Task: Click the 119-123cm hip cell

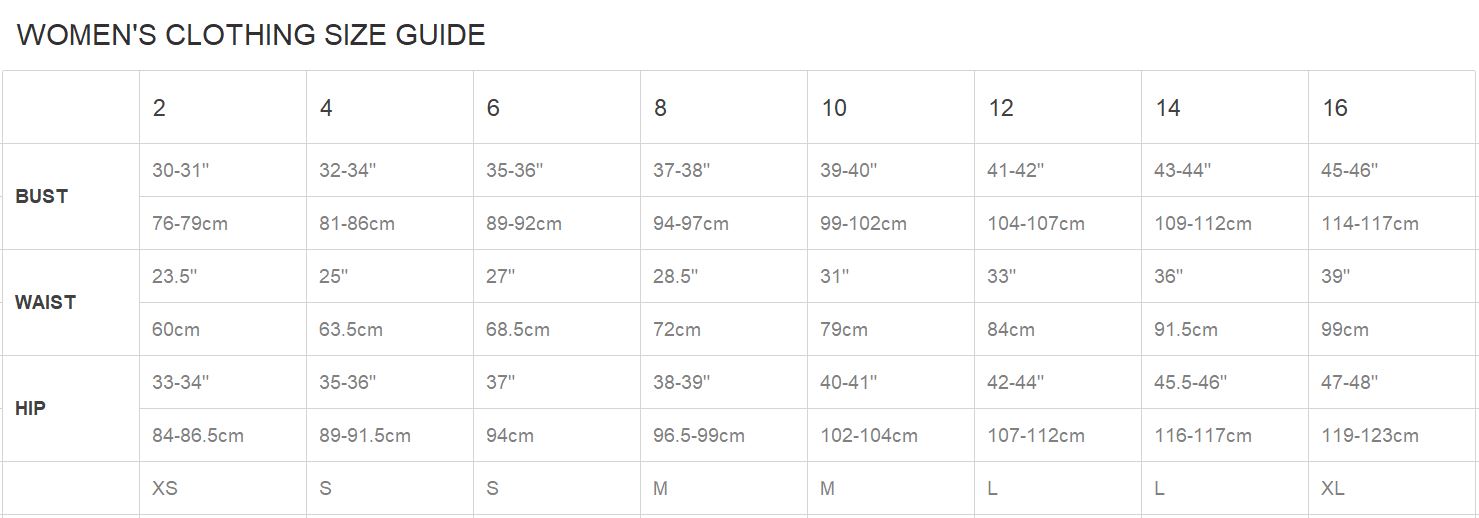Action: tap(1369, 436)
